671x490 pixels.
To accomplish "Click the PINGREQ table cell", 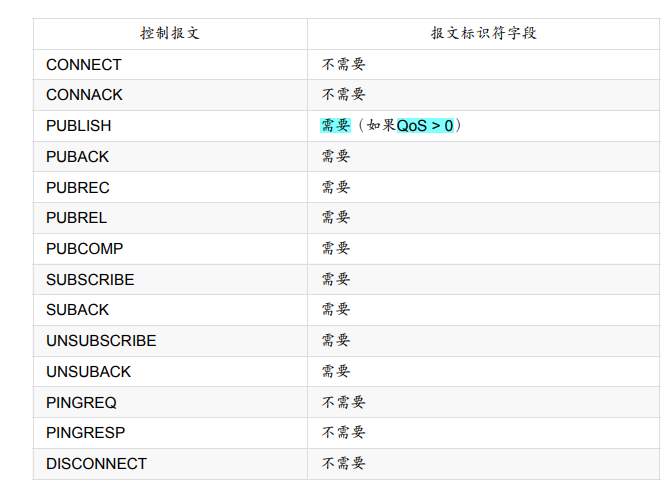I will 81,403.
